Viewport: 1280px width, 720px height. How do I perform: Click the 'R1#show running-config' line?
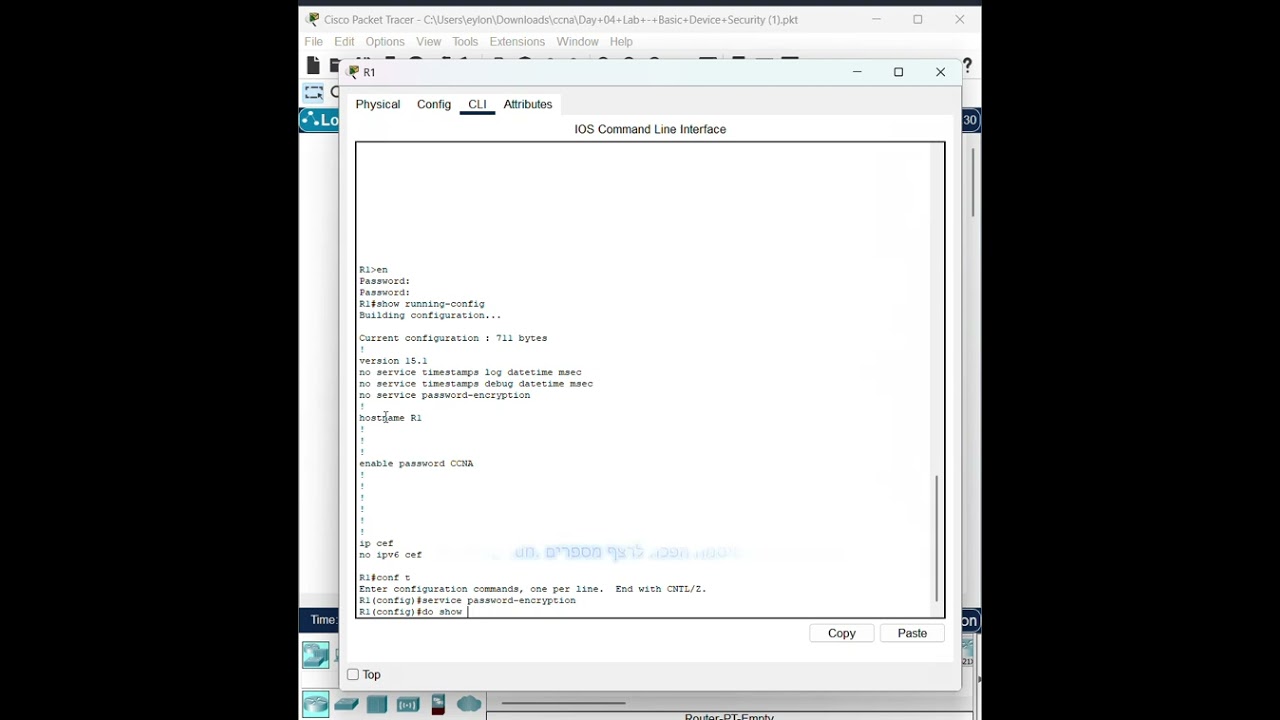pyautogui.click(x=422, y=304)
